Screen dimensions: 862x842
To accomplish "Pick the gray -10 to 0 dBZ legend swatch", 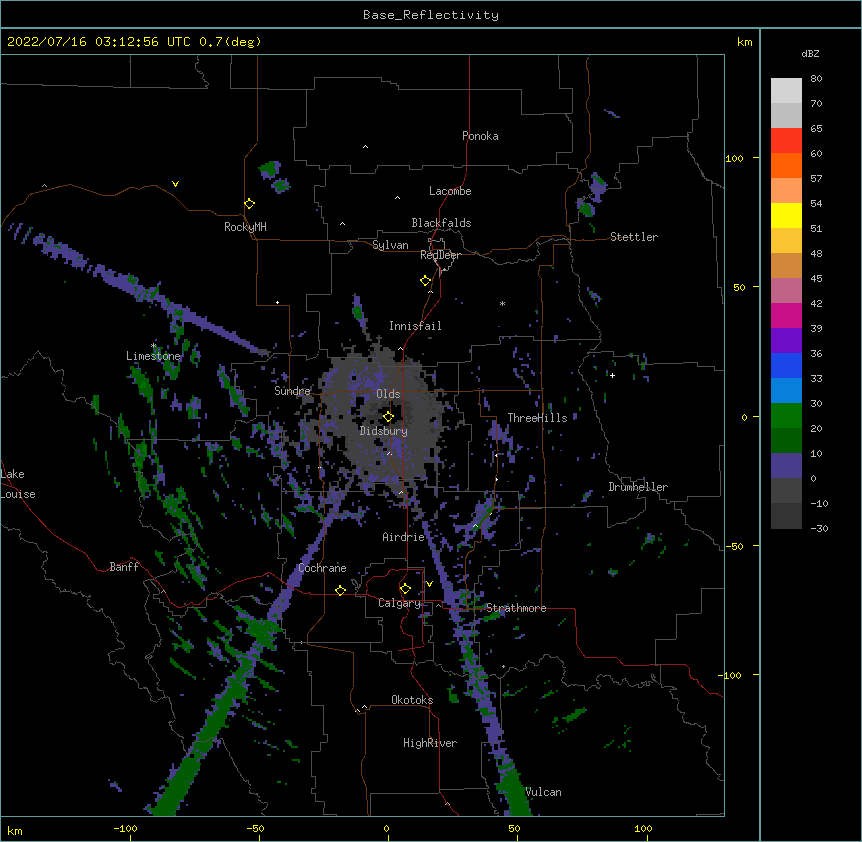I will (x=786, y=491).
